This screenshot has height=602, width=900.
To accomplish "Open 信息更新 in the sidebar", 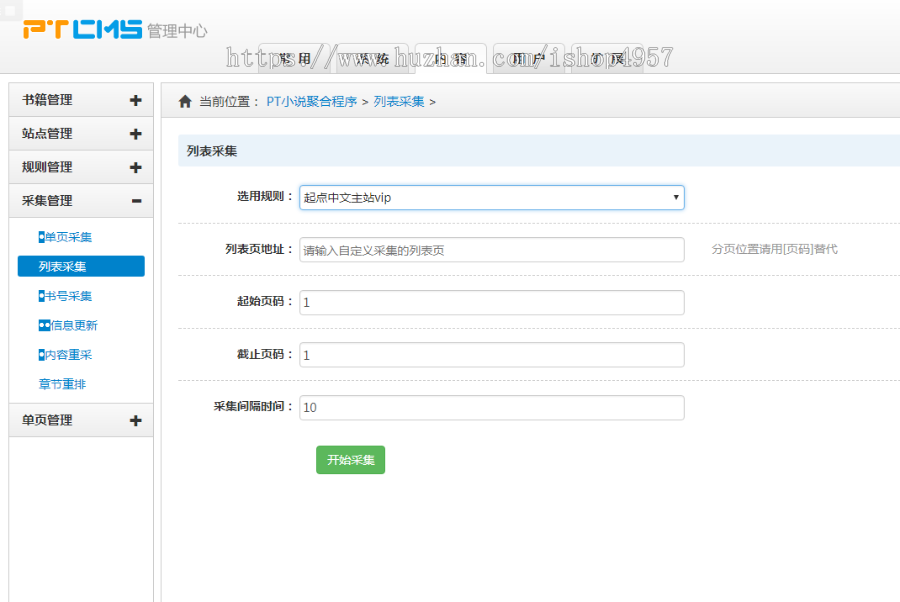I will (68, 325).
